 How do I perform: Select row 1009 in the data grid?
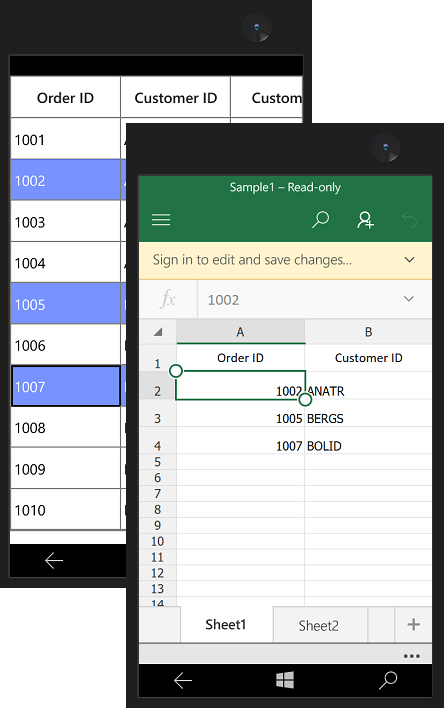point(65,468)
